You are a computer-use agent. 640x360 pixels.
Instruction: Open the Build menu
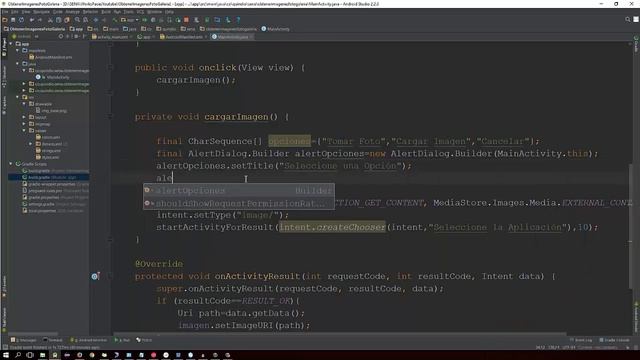(x=106, y=12)
